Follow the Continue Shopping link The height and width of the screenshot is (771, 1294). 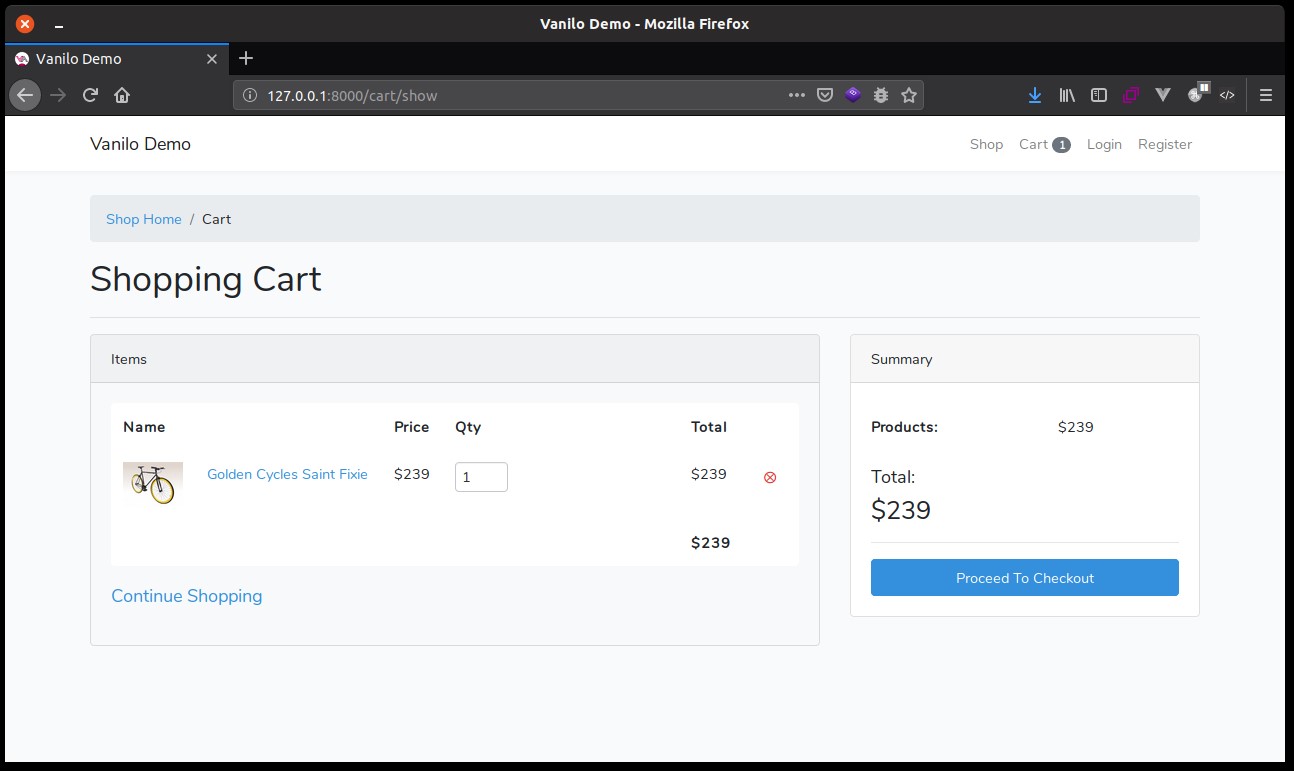186,596
